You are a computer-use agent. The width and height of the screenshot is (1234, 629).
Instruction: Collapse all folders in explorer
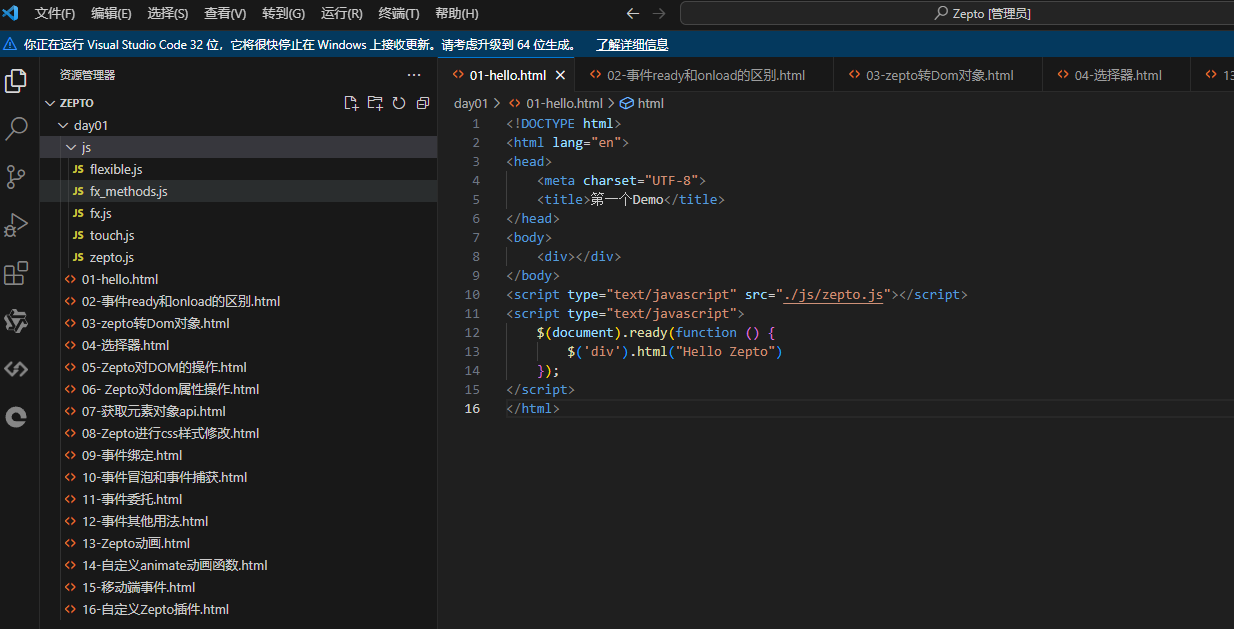coord(423,103)
